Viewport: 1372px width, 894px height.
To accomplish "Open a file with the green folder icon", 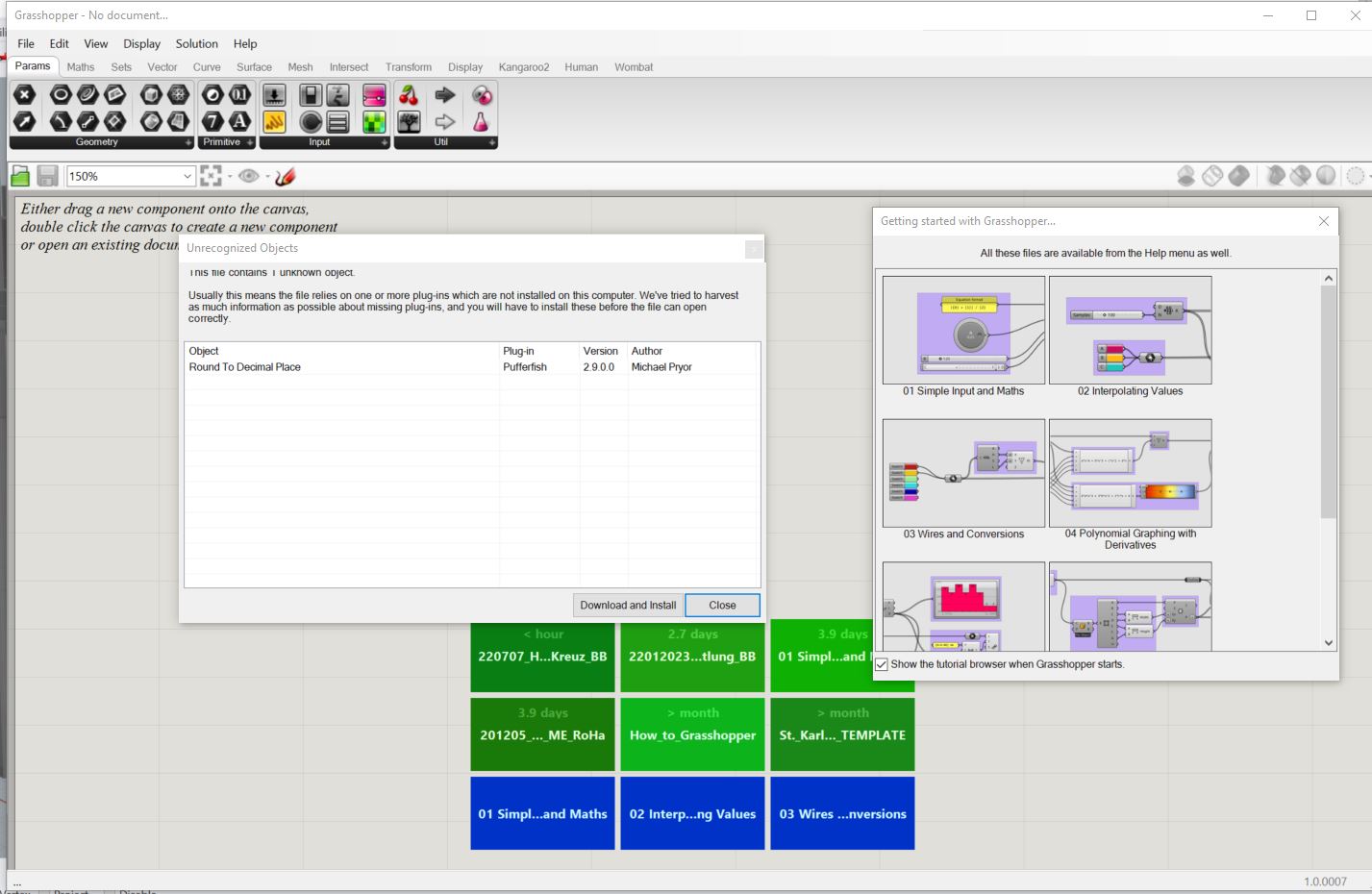I will pos(20,176).
